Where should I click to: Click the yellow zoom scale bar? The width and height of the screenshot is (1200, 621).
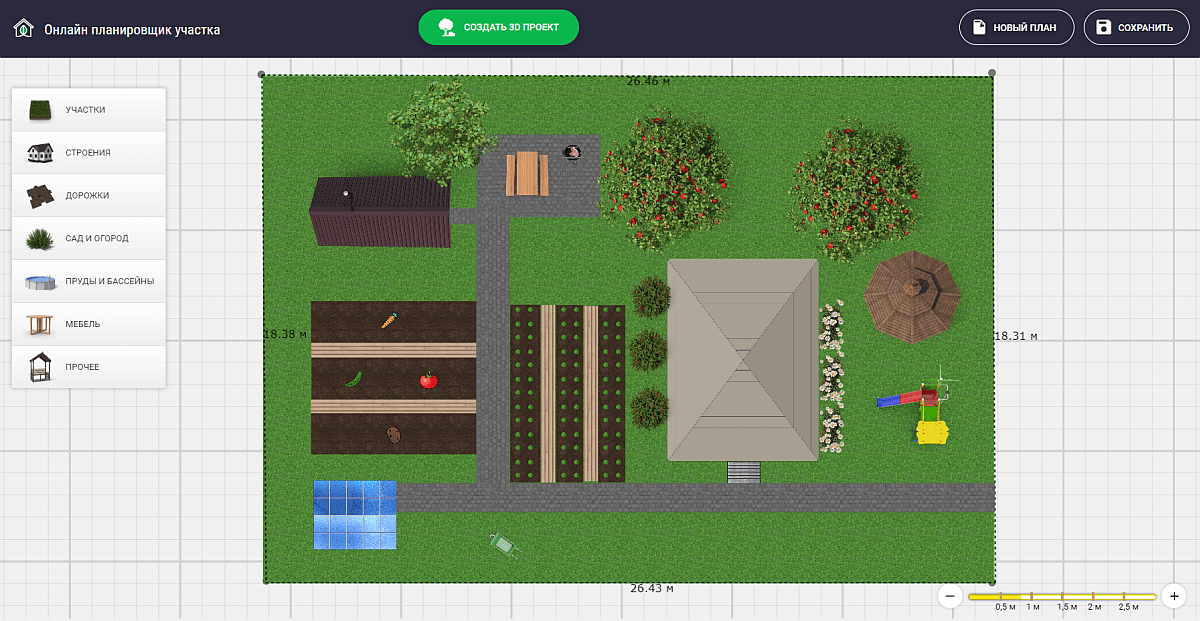click(x=1061, y=597)
